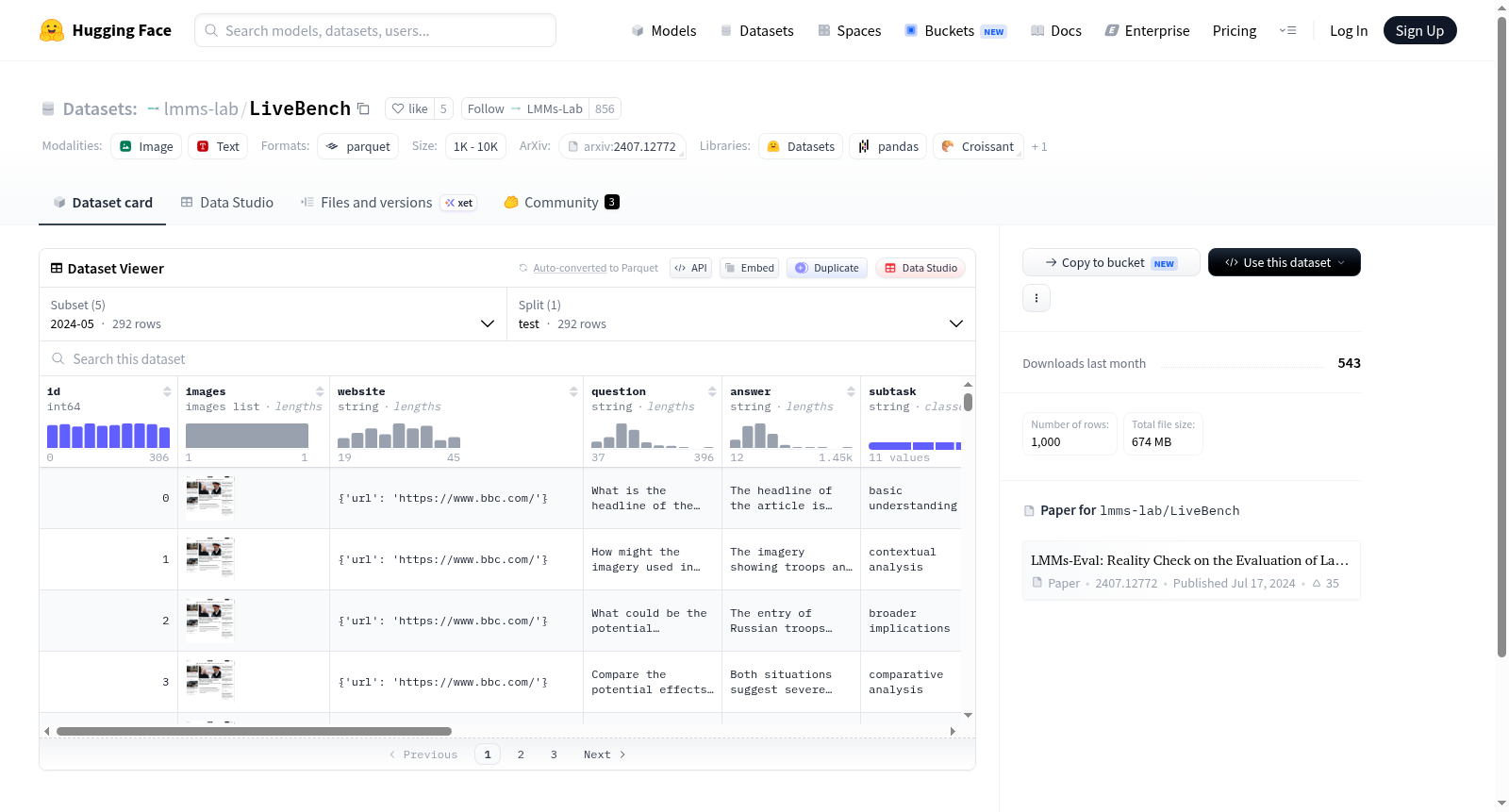Focus the main Hugging Face search box

pyautogui.click(x=375, y=30)
